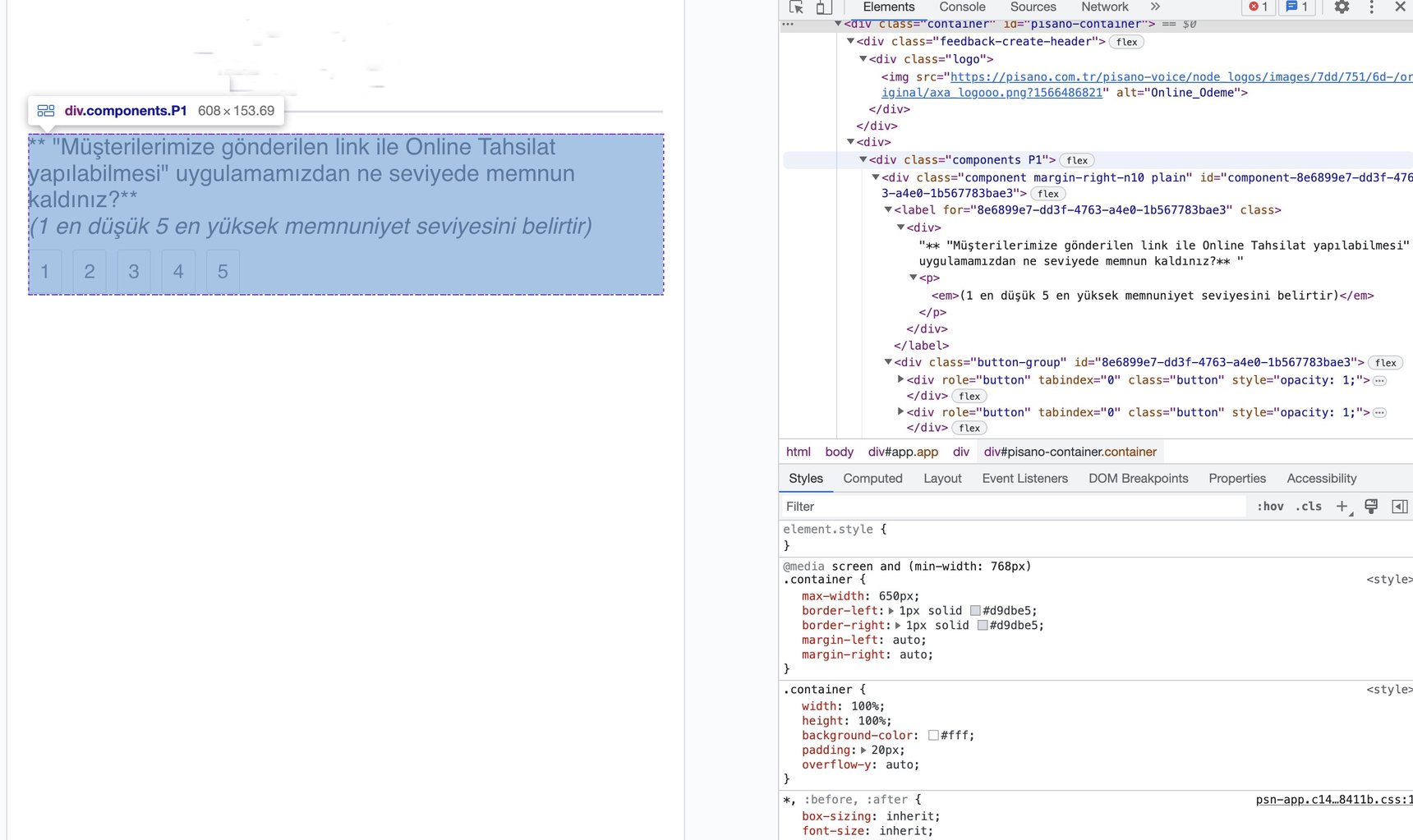Collapse the p element node

pyautogui.click(x=913, y=278)
